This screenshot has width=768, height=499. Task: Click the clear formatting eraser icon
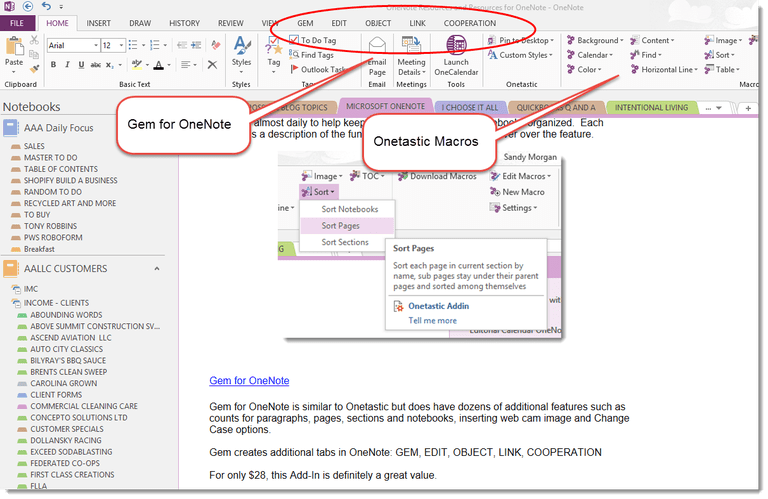click(x=216, y=46)
